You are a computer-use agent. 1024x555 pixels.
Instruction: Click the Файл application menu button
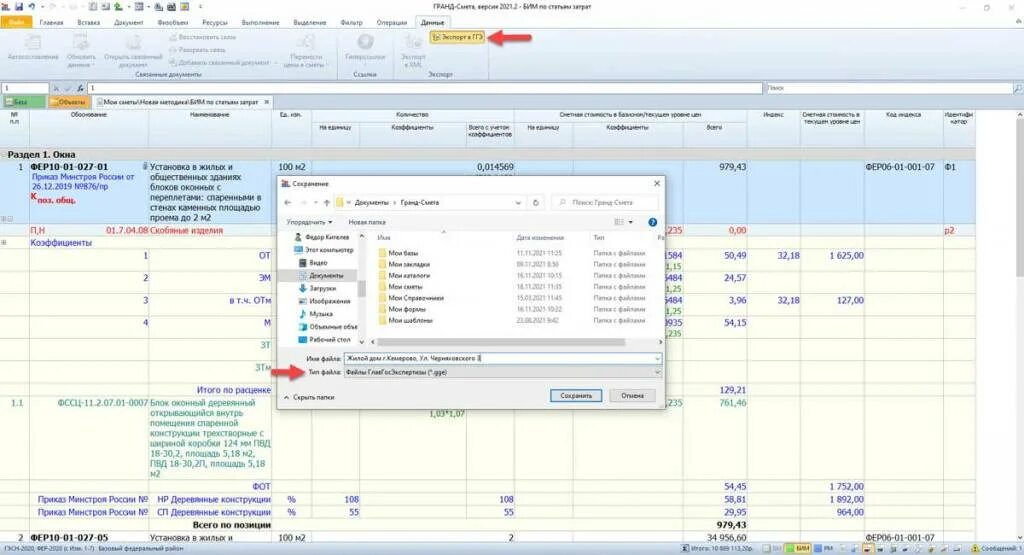(16, 22)
